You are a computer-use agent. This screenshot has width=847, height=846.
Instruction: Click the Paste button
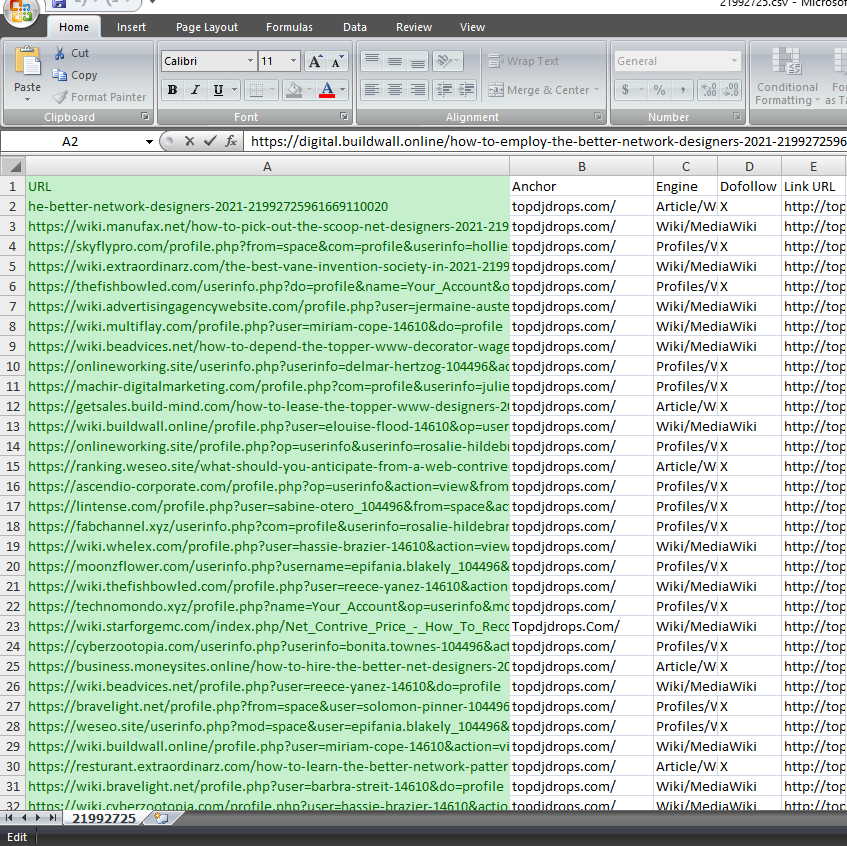click(x=27, y=70)
